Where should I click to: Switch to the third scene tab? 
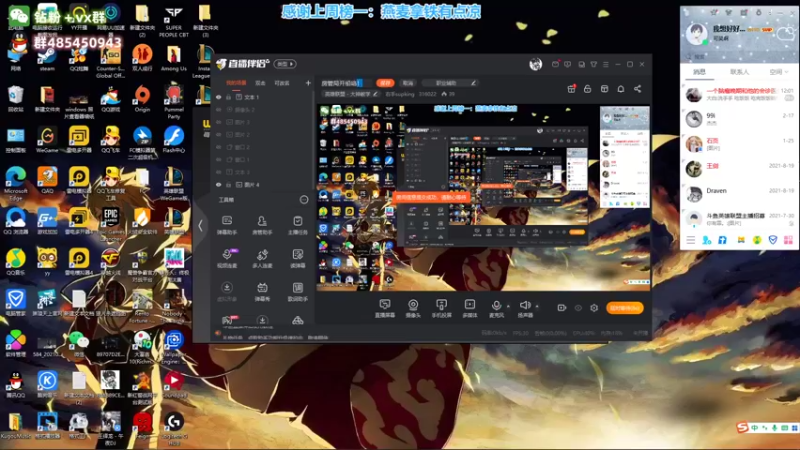click(x=282, y=83)
